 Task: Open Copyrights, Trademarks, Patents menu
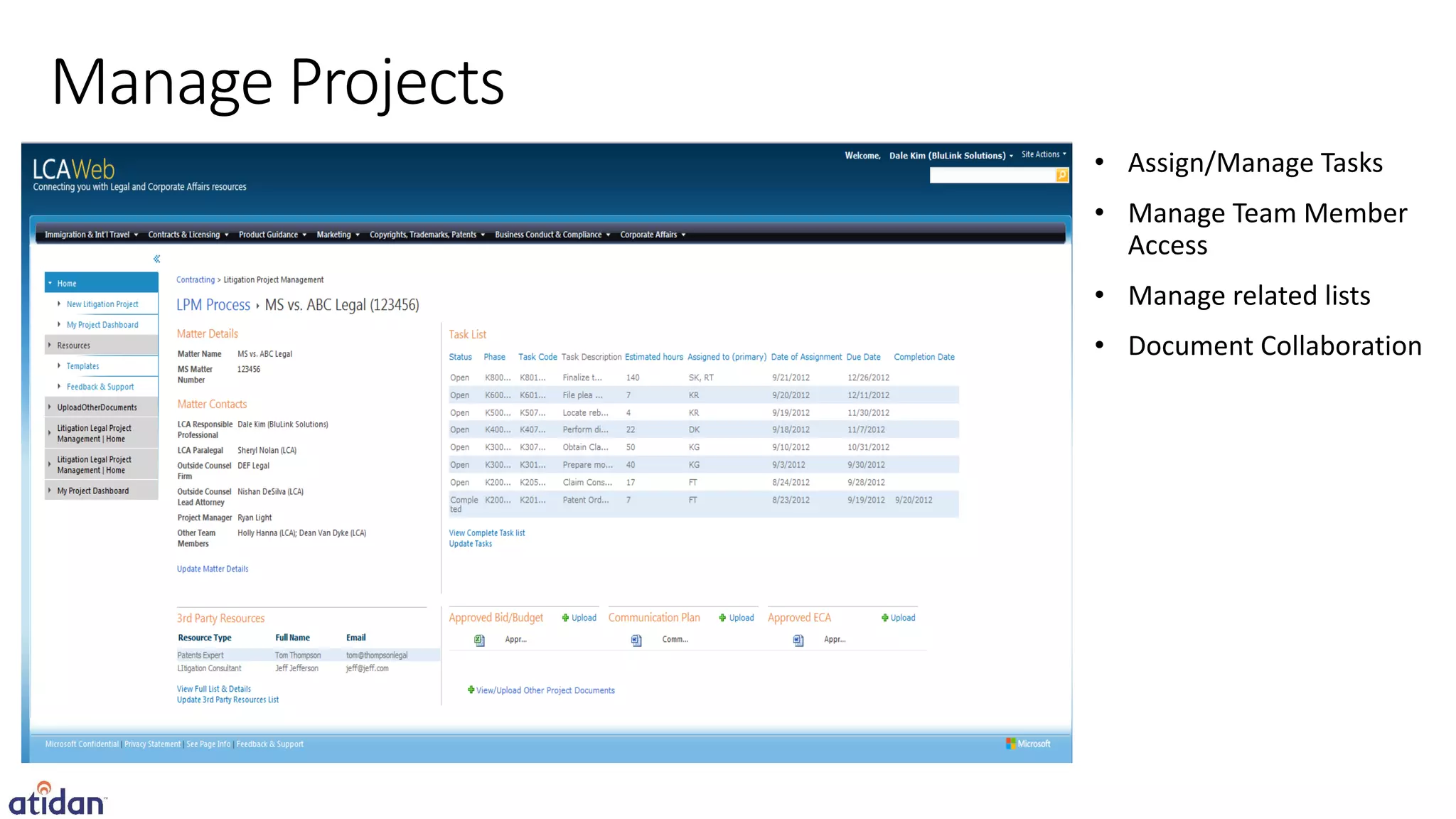[427, 235]
